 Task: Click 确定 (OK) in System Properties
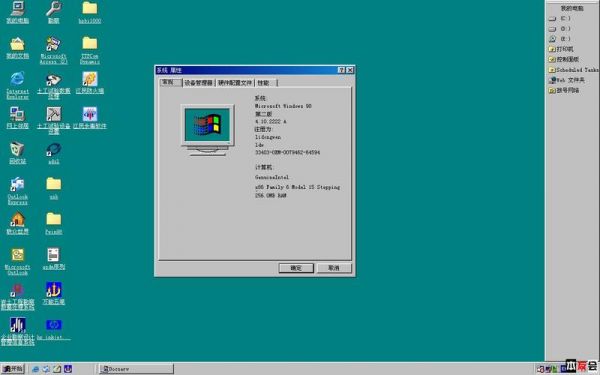(x=296, y=268)
